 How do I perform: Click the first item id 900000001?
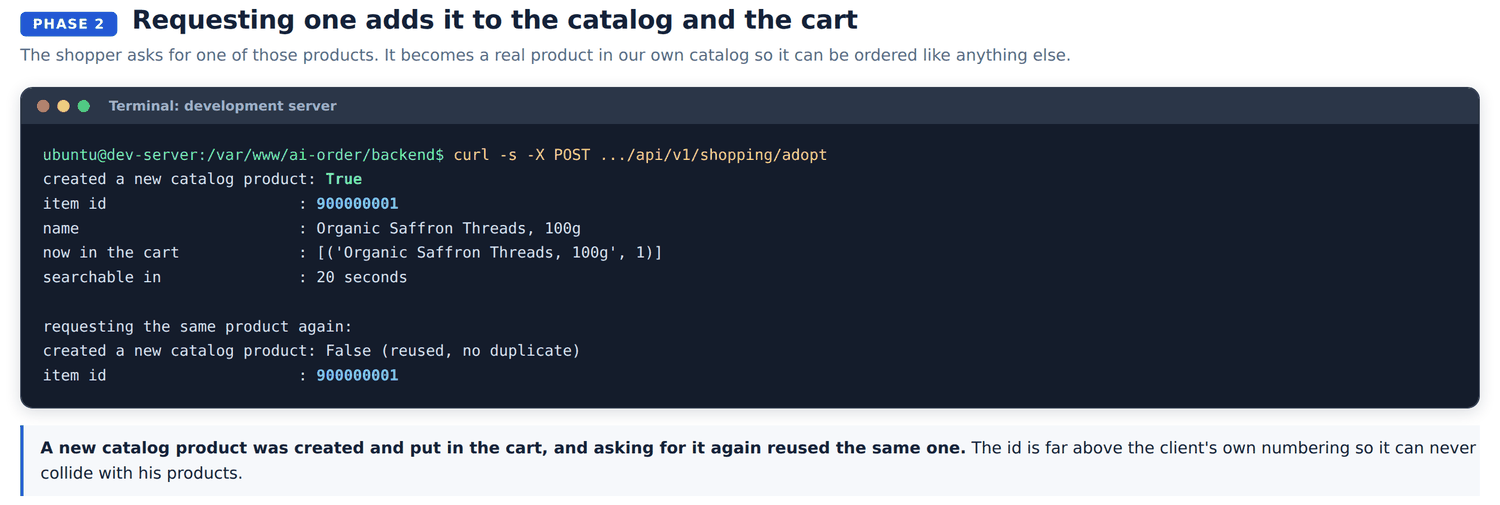click(x=357, y=204)
